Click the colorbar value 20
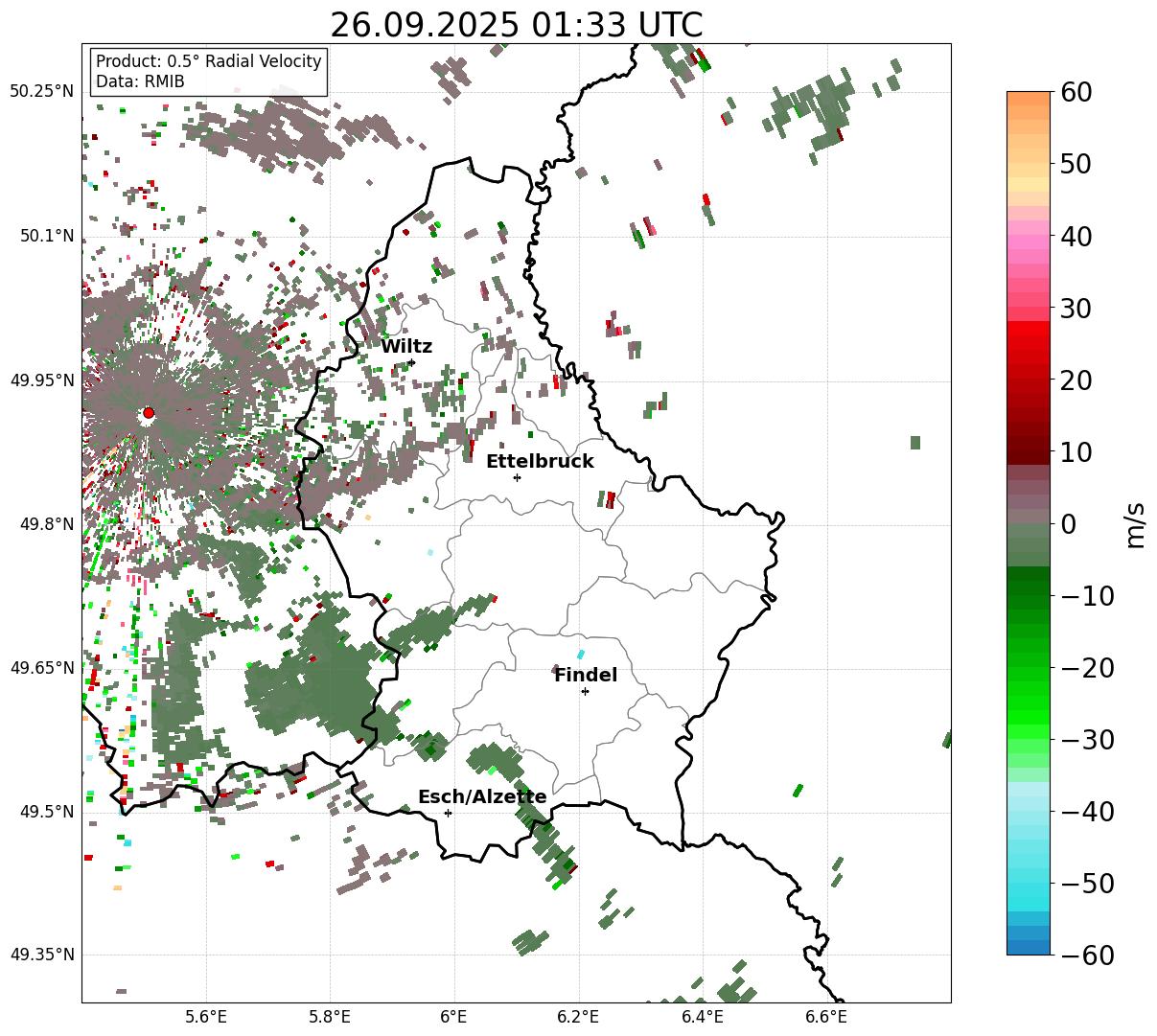Image resolution: width=1157 pixels, height=1036 pixels. tap(1076, 380)
